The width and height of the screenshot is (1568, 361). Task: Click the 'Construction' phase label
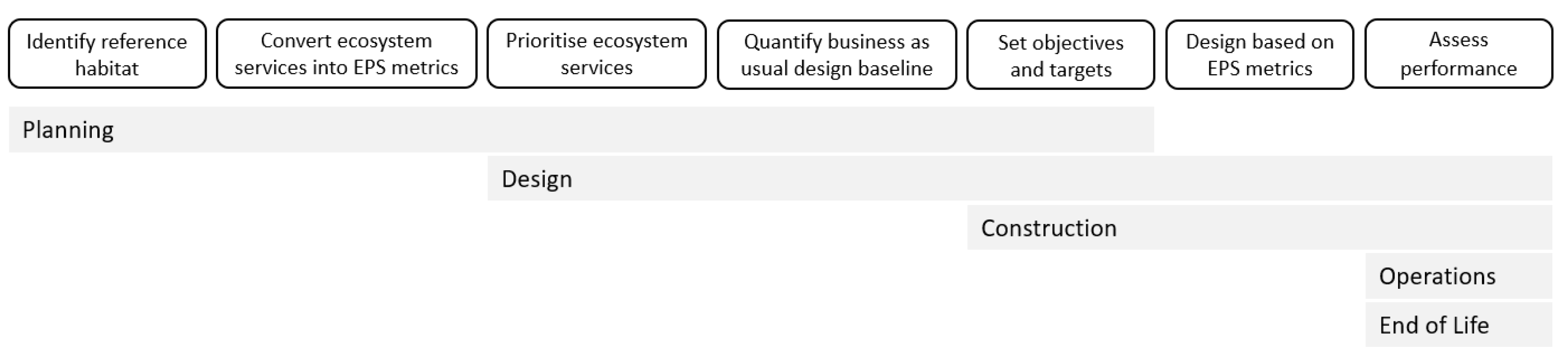[1049, 228]
